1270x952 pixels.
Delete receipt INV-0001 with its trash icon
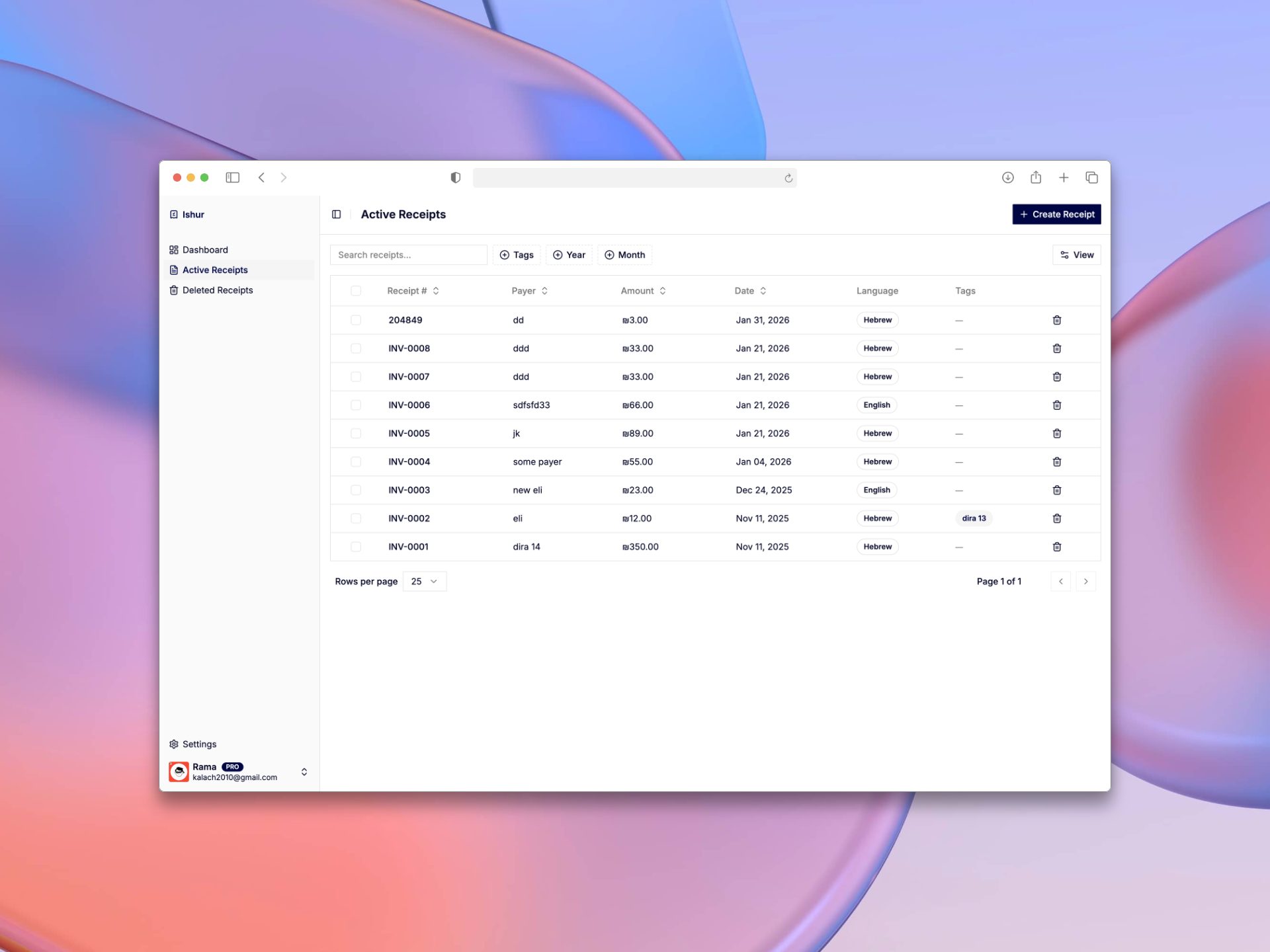tap(1057, 547)
